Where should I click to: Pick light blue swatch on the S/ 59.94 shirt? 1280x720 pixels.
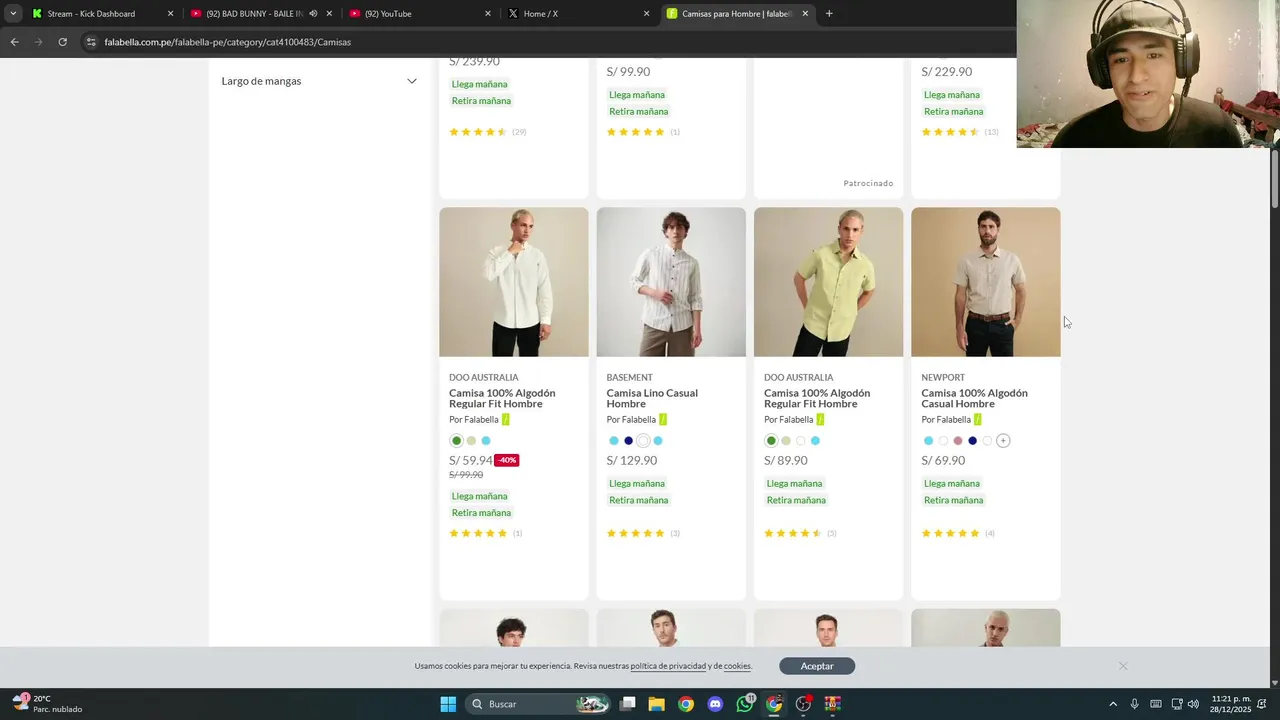pos(486,441)
